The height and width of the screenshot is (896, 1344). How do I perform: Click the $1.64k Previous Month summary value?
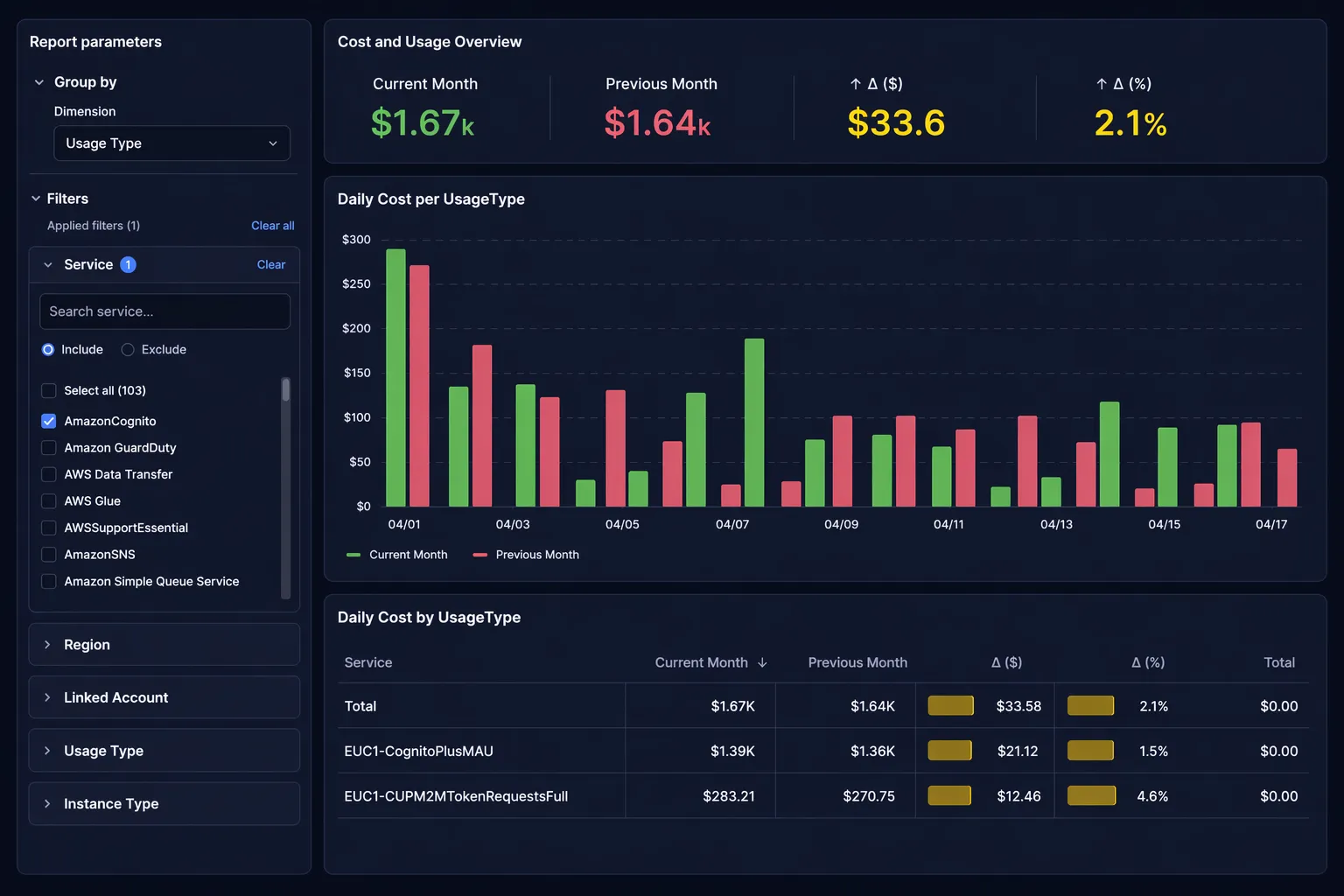(657, 123)
